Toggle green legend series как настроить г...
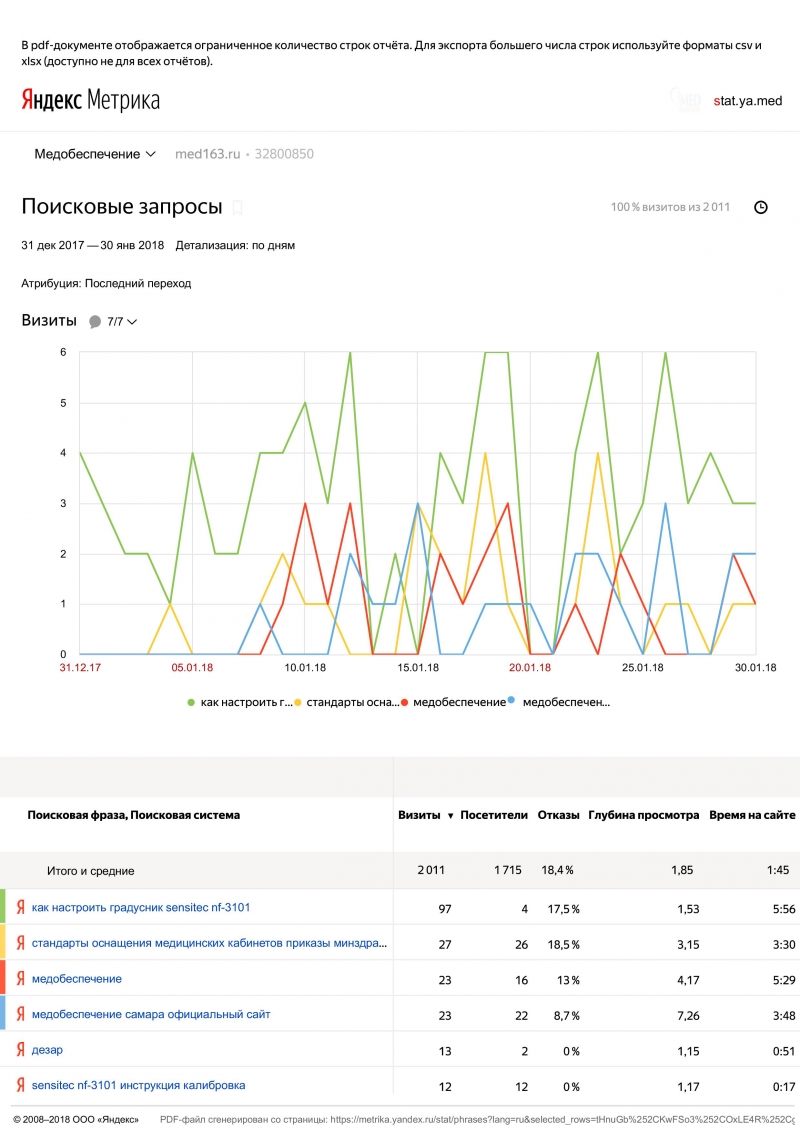800x1132 pixels. click(240, 702)
